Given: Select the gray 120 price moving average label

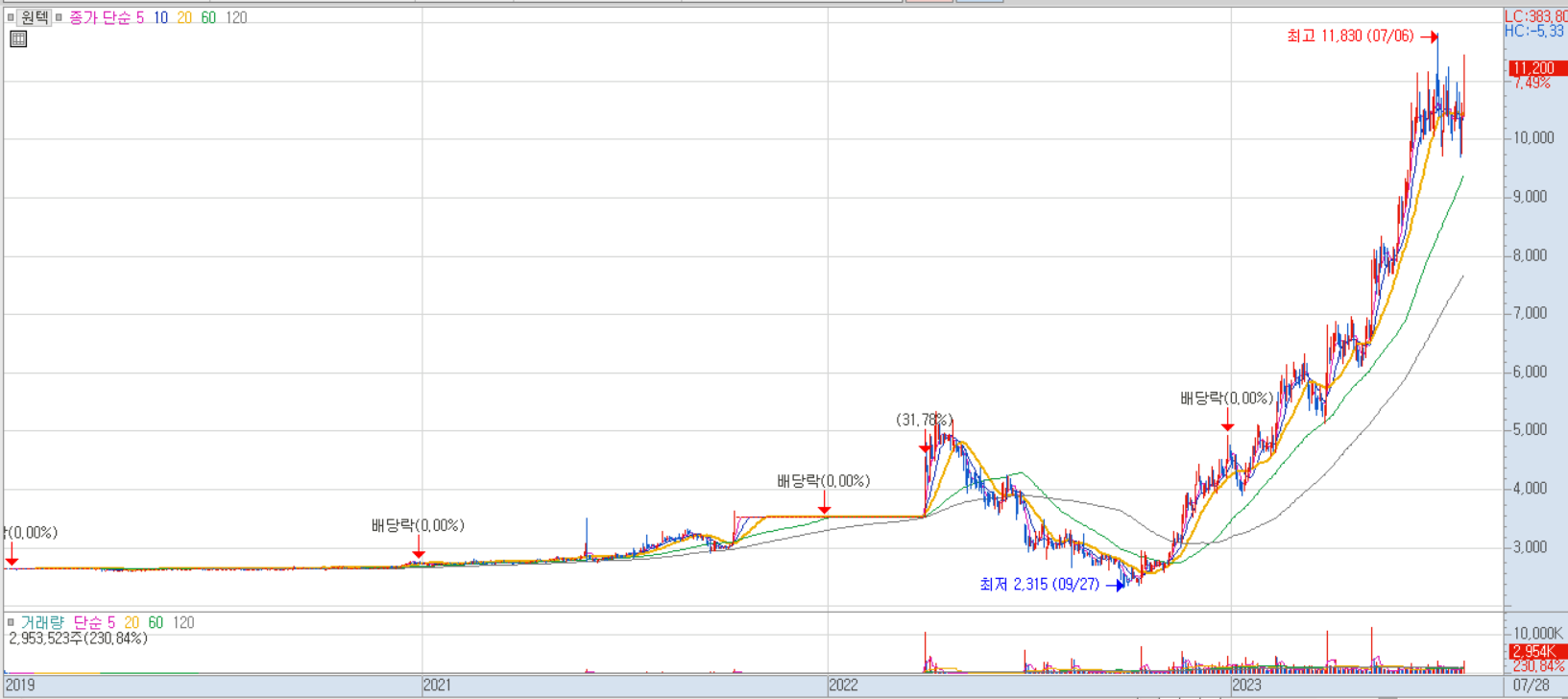Looking at the screenshot, I should pos(236,17).
